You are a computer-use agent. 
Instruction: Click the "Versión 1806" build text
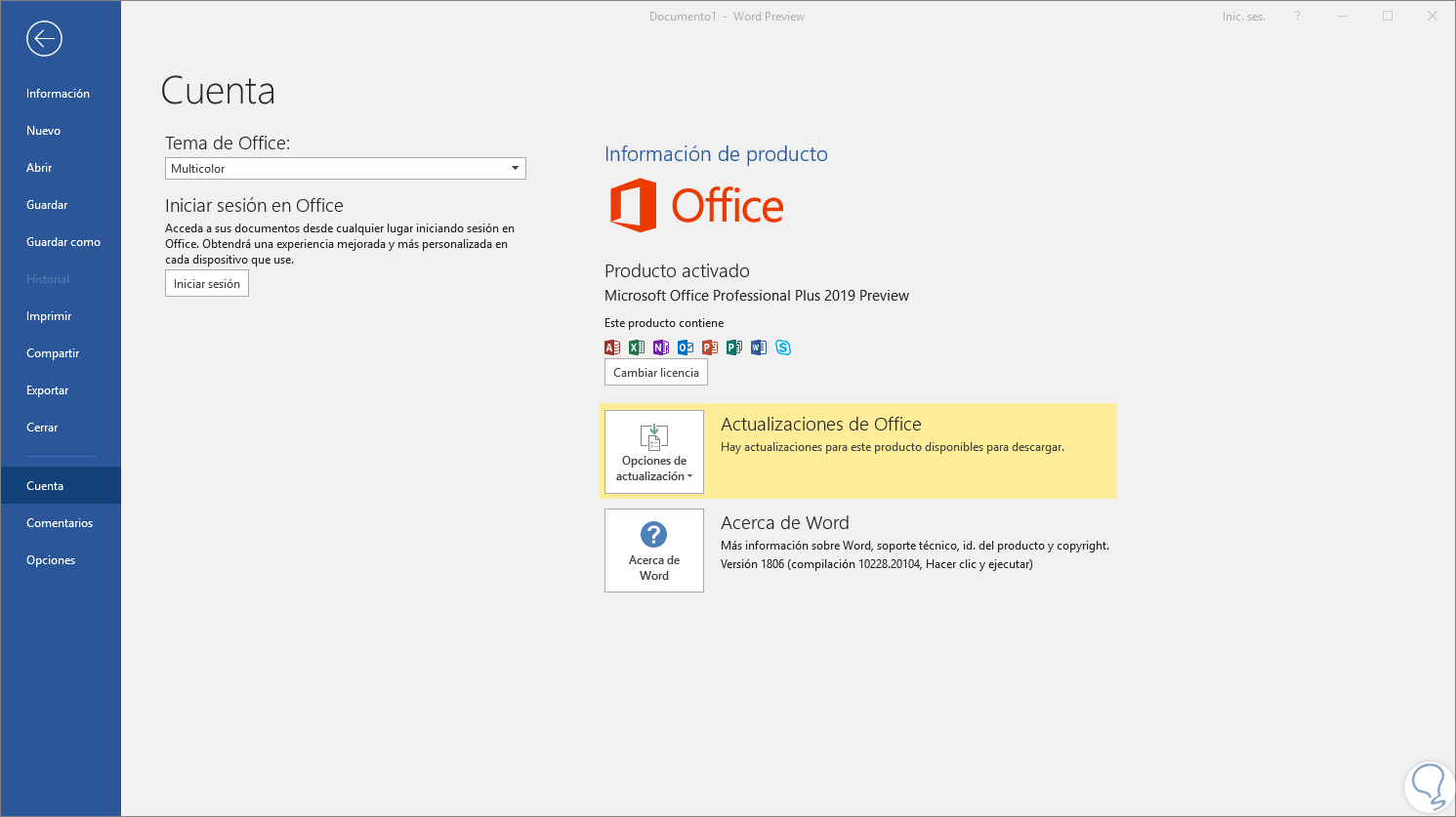click(x=877, y=564)
